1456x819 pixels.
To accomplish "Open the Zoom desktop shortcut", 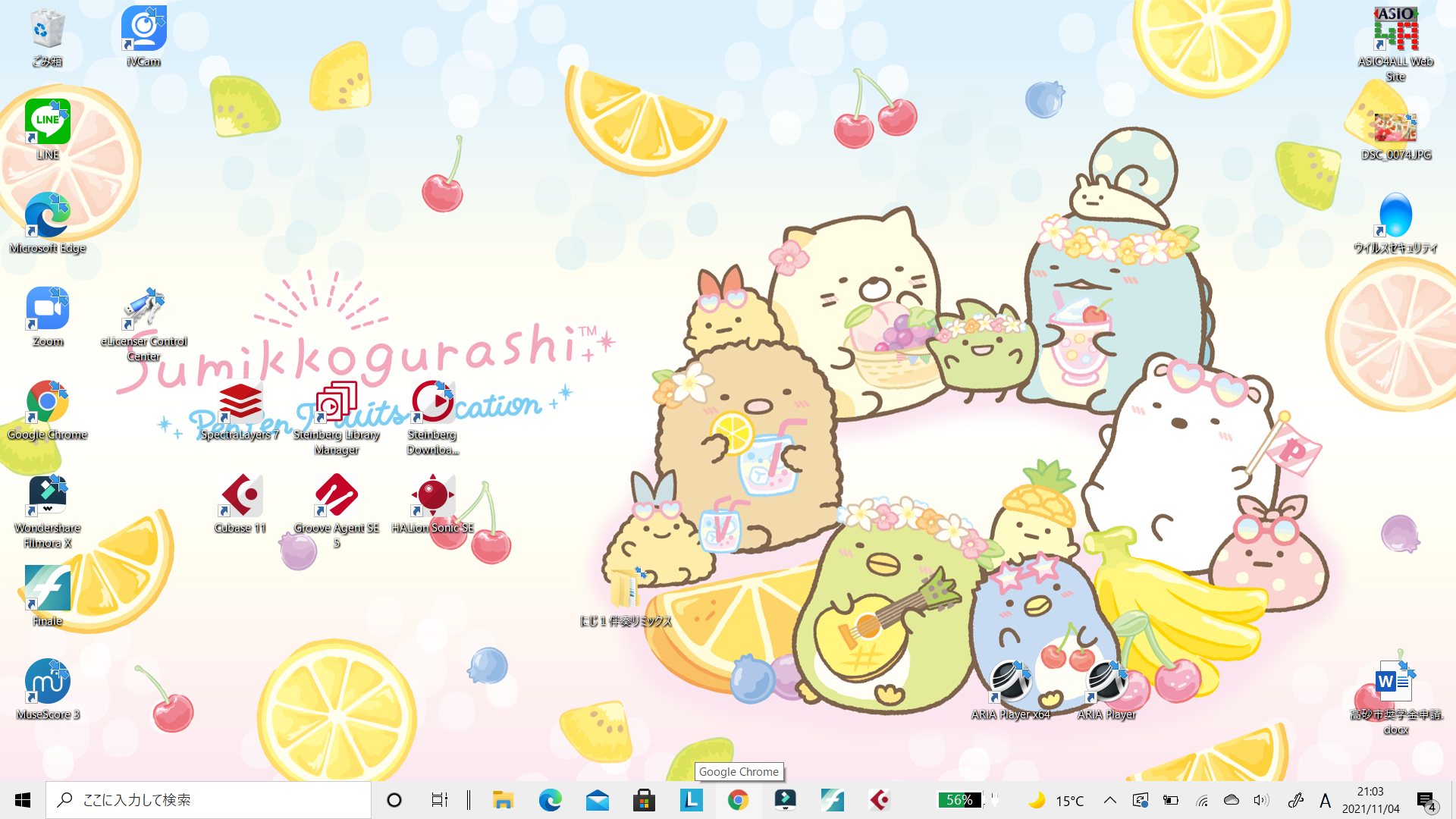I will tap(48, 311).
